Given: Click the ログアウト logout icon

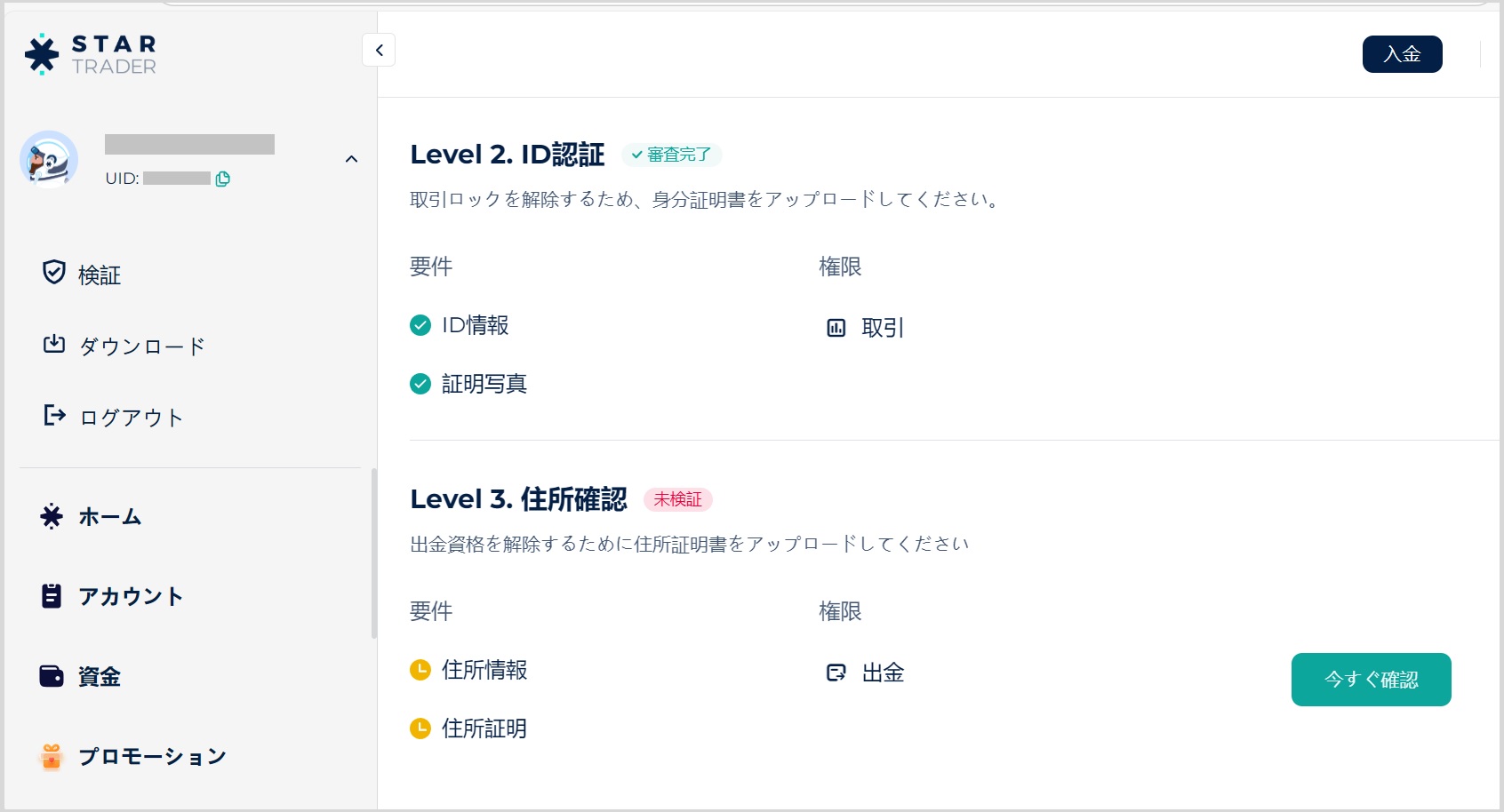Looking at the screenshot, I should pyautogui.click(x=54, y=415).
